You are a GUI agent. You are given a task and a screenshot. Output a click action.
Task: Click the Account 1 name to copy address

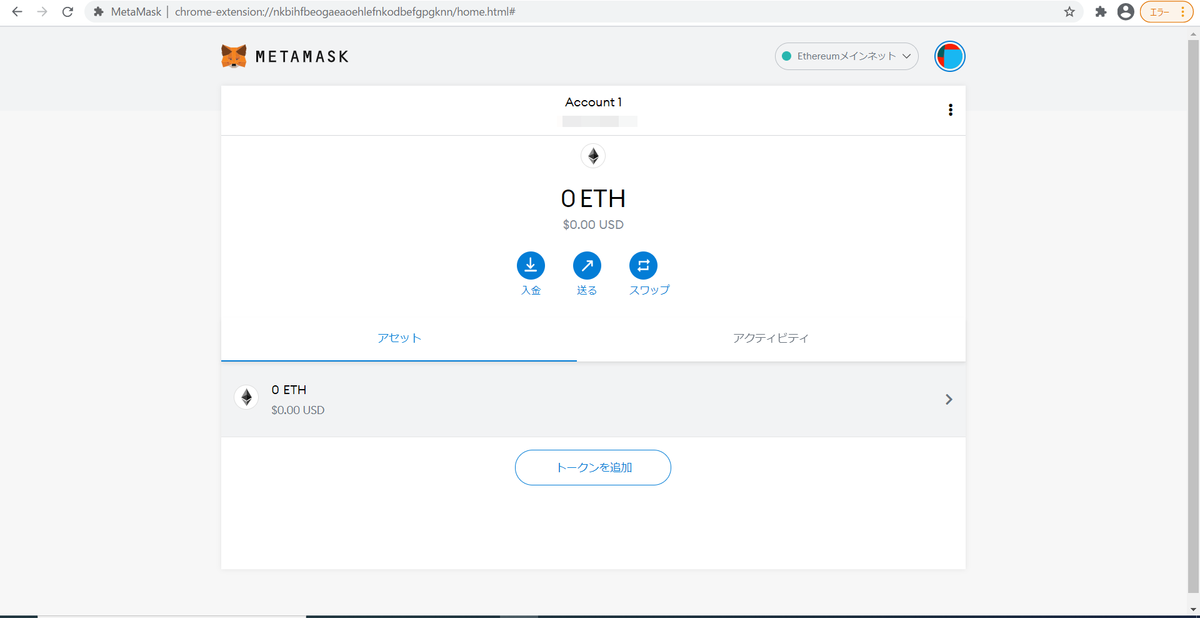click(593, 102)
